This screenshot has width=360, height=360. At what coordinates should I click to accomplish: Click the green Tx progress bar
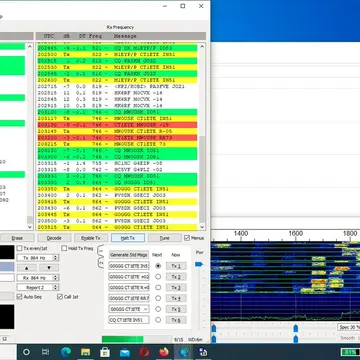coord(137,339)
